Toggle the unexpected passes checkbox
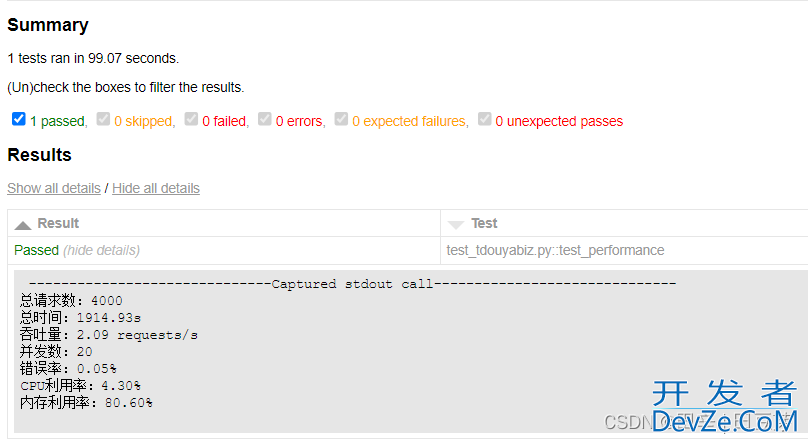808x443 pixels. (x=484, y=119)
